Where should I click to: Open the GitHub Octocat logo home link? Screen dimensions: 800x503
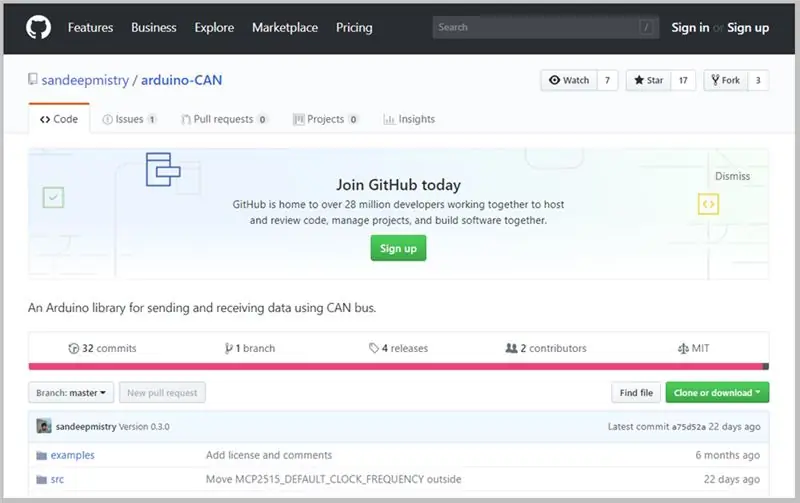pyautogui.click(x=38, y=28)
